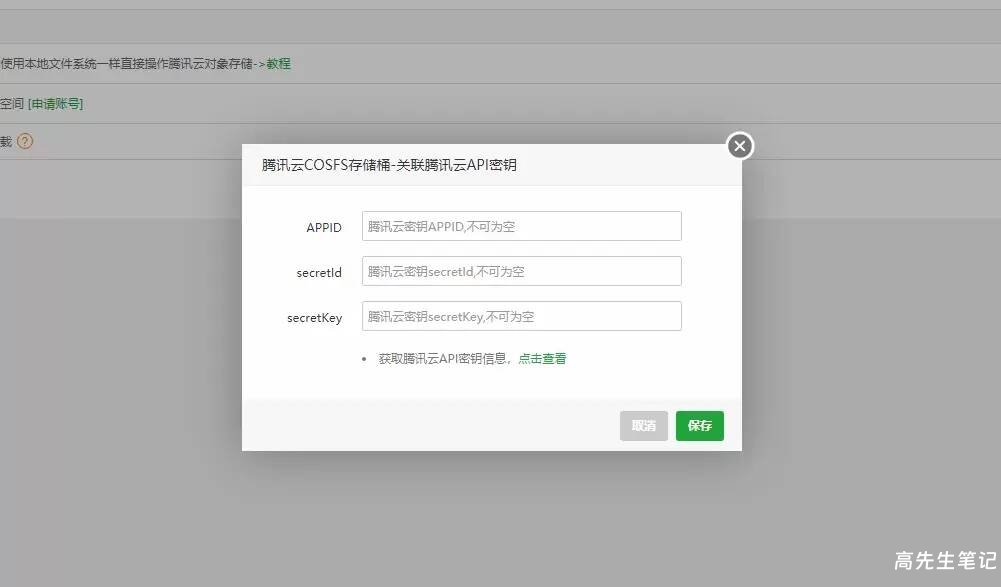
Task: Click the 申请账号 link in background page
Action: pos(56,103)
